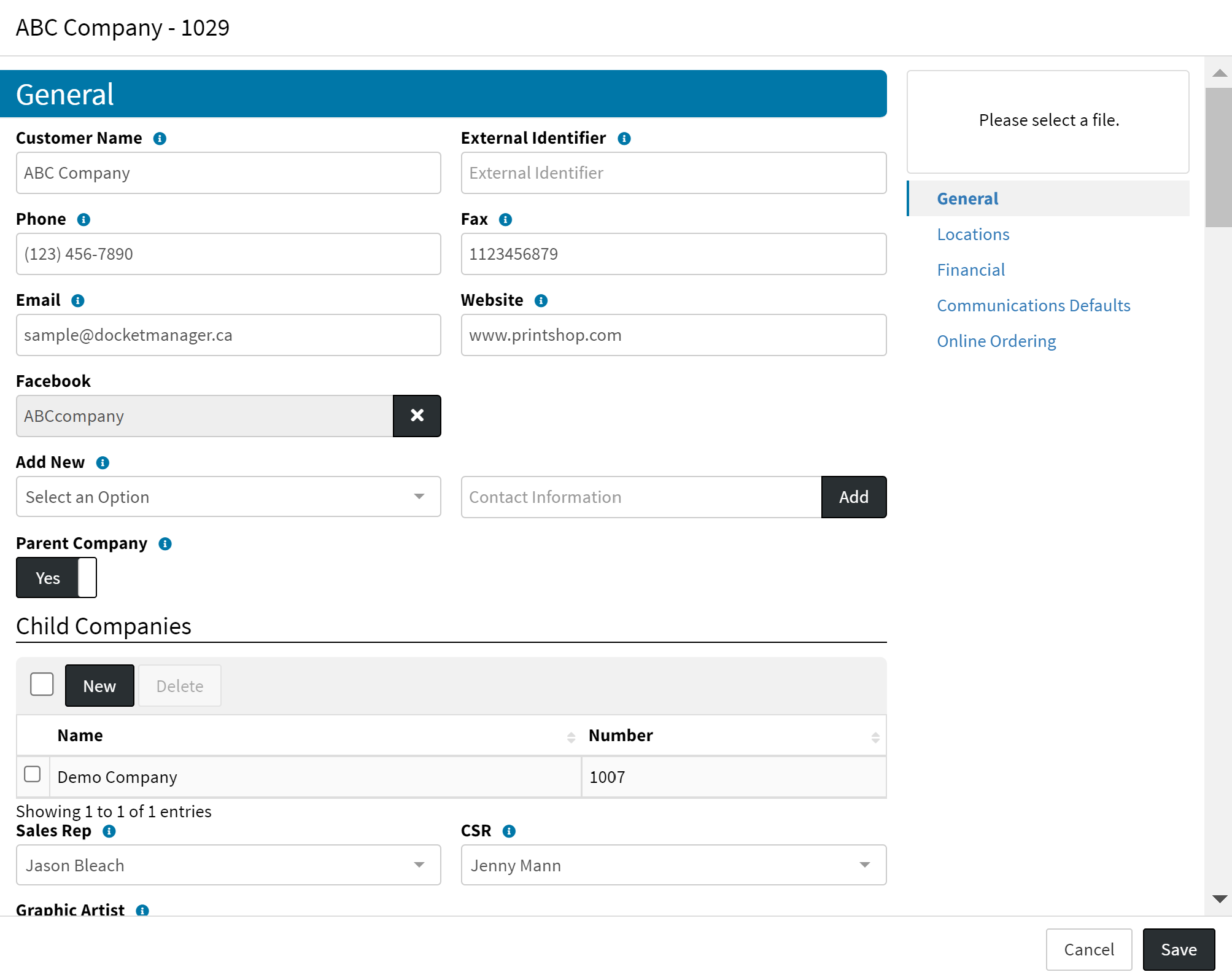Click info icon beside Fax label
The image size is (1232, 980).
click(505, 220)
